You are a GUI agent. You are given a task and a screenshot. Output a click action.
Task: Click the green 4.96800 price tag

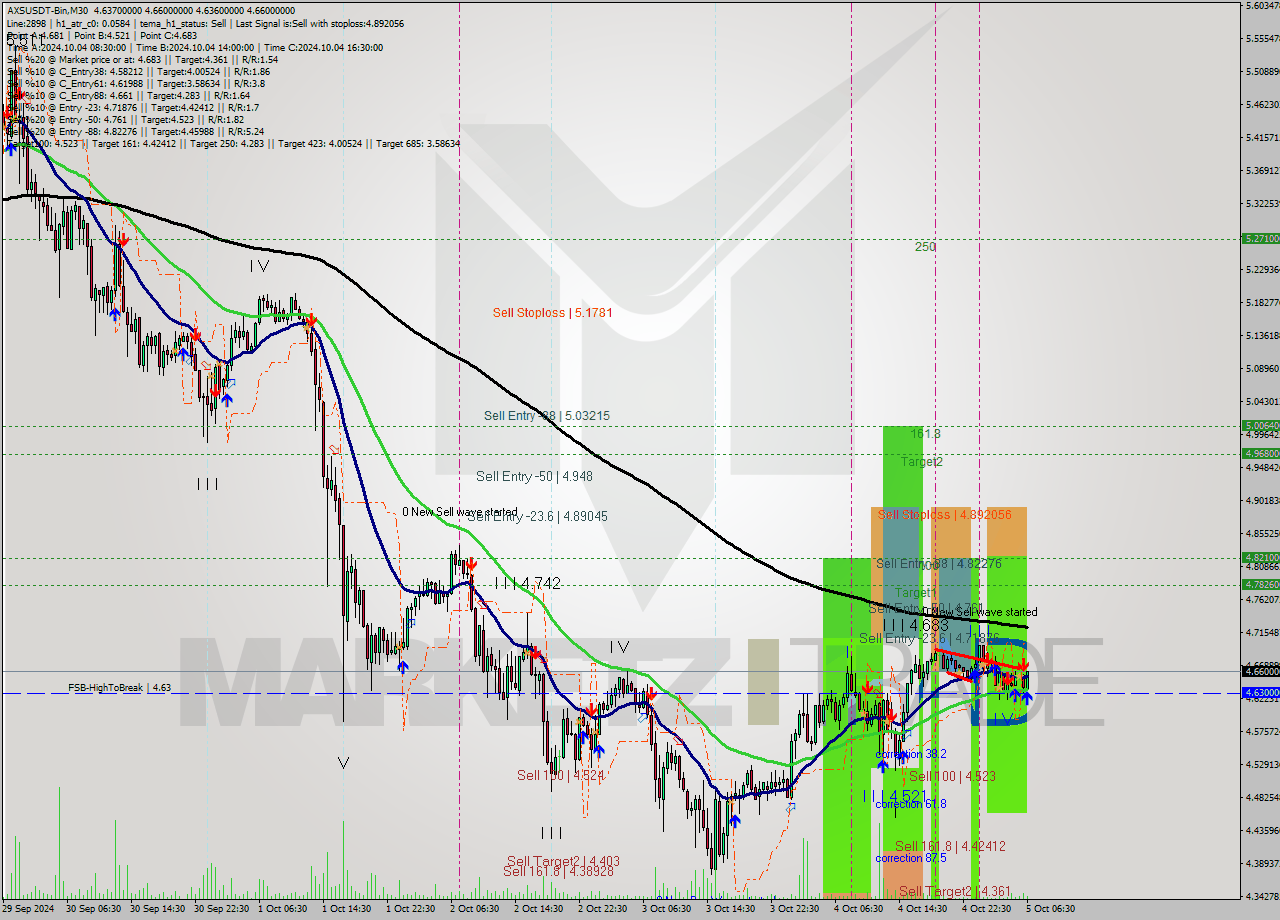click(1260, 453)
